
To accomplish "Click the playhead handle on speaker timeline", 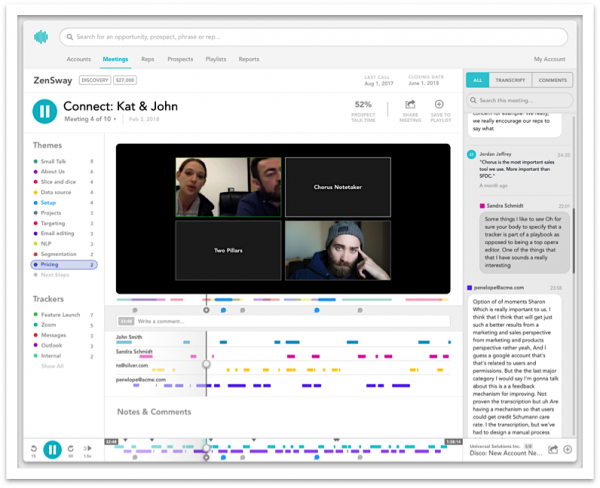I will click(x=207, y=364).
